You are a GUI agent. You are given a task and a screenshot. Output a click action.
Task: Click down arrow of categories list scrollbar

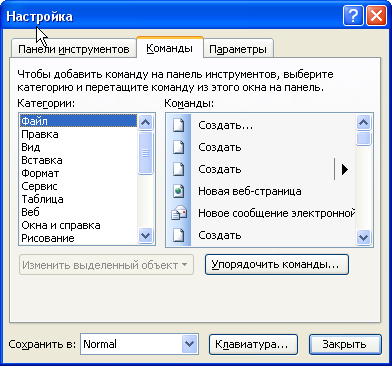click(145, 236)
